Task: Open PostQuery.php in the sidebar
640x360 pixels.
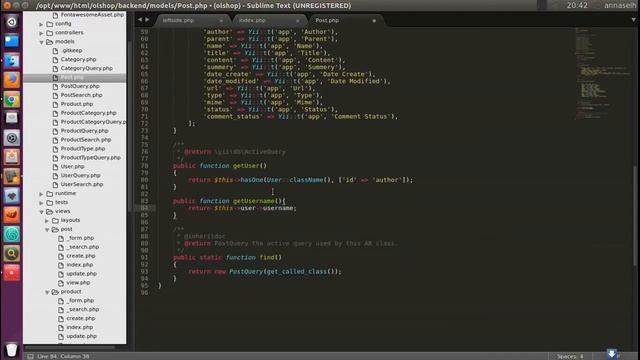Action: 80,86
